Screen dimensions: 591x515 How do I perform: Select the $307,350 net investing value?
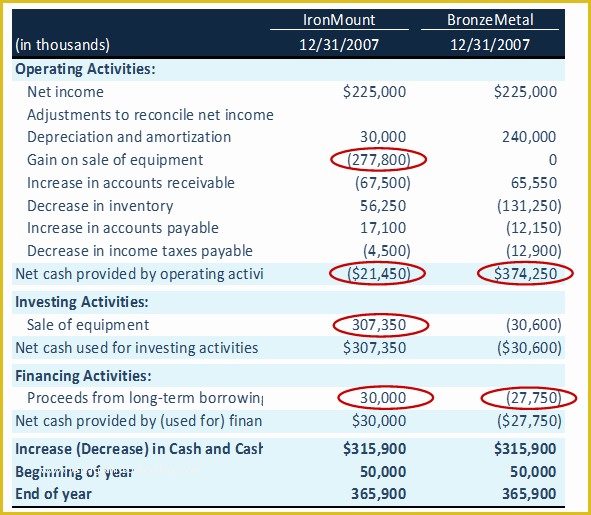tap(374, 348)
